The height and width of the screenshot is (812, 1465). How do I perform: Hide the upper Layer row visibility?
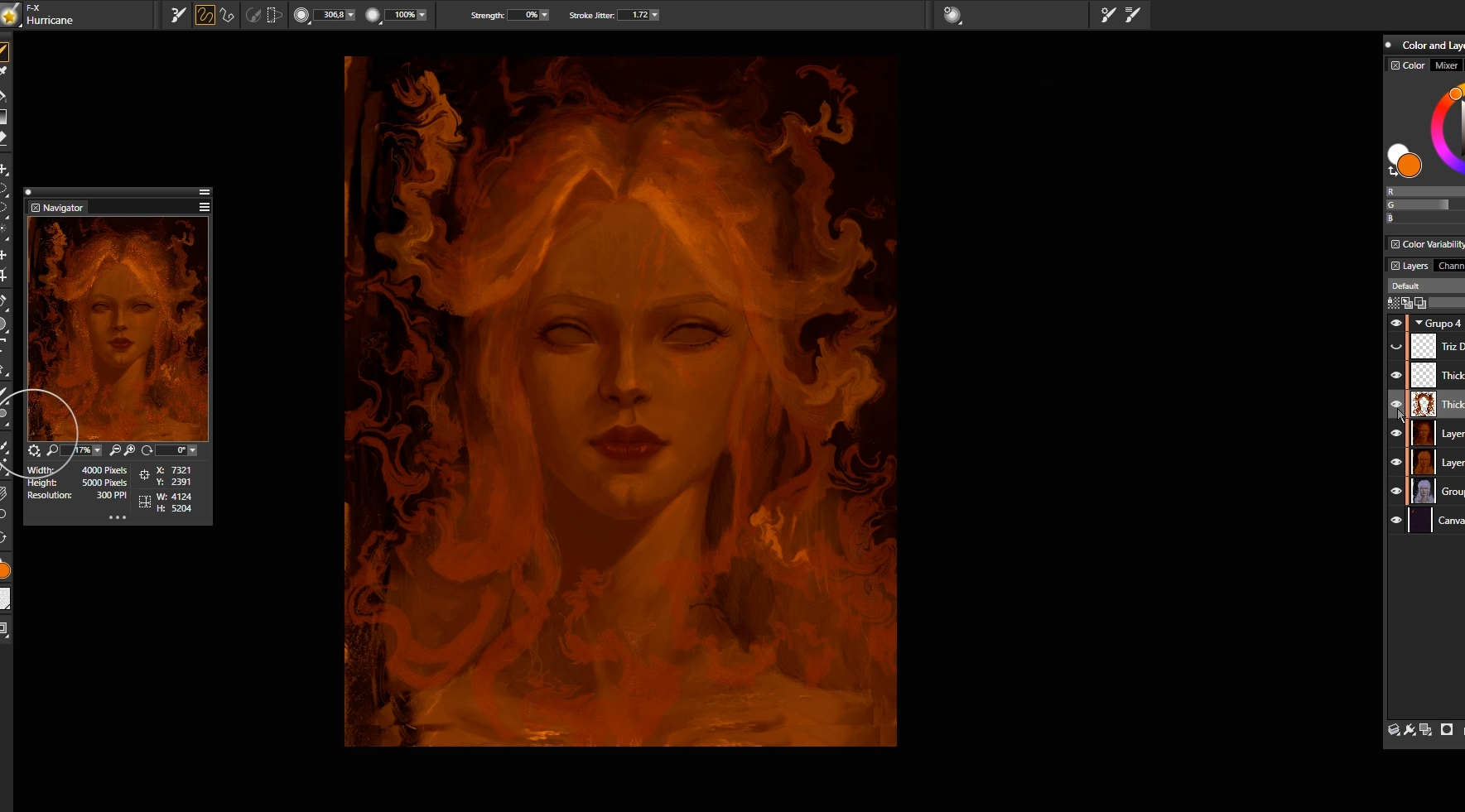pos(1396,433)
